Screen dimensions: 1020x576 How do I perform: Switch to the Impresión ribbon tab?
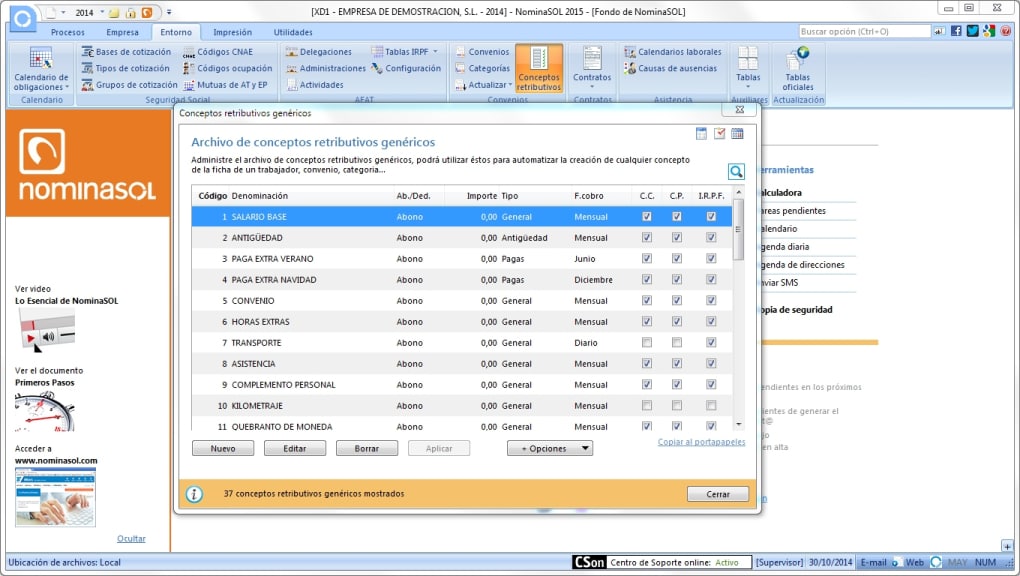[x=232, y=32]
